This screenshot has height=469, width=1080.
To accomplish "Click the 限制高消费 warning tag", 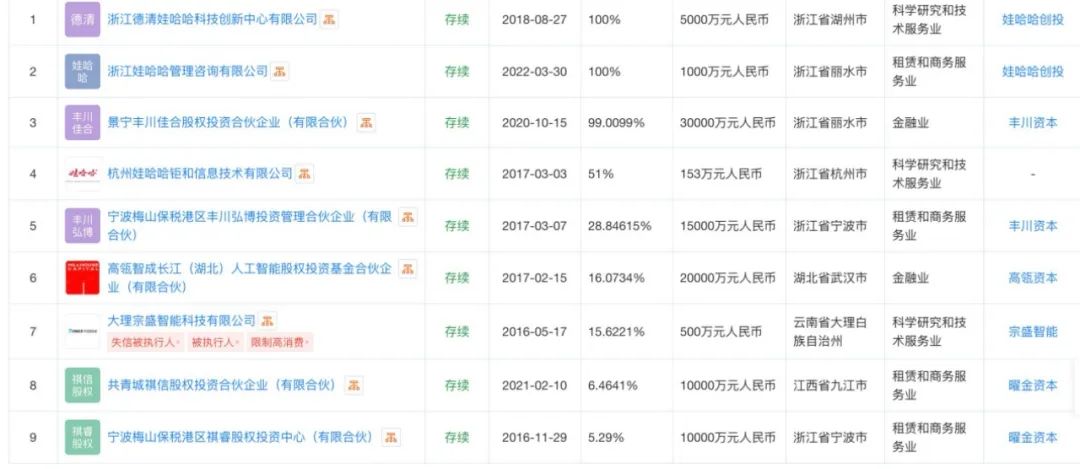I will click(282, 342).
